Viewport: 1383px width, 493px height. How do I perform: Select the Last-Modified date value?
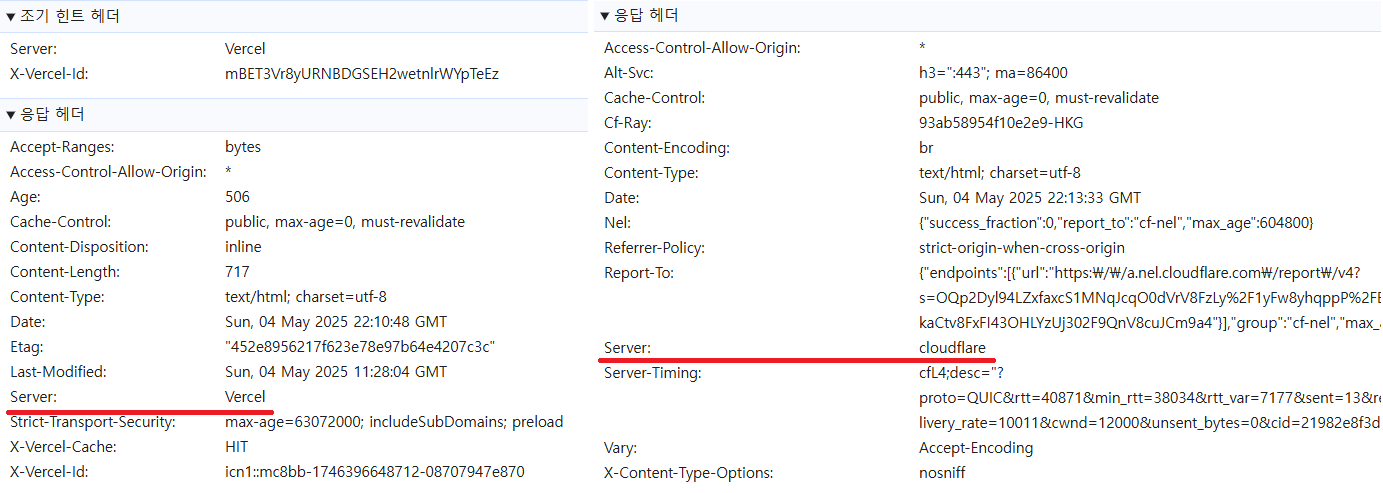point(336,372)
